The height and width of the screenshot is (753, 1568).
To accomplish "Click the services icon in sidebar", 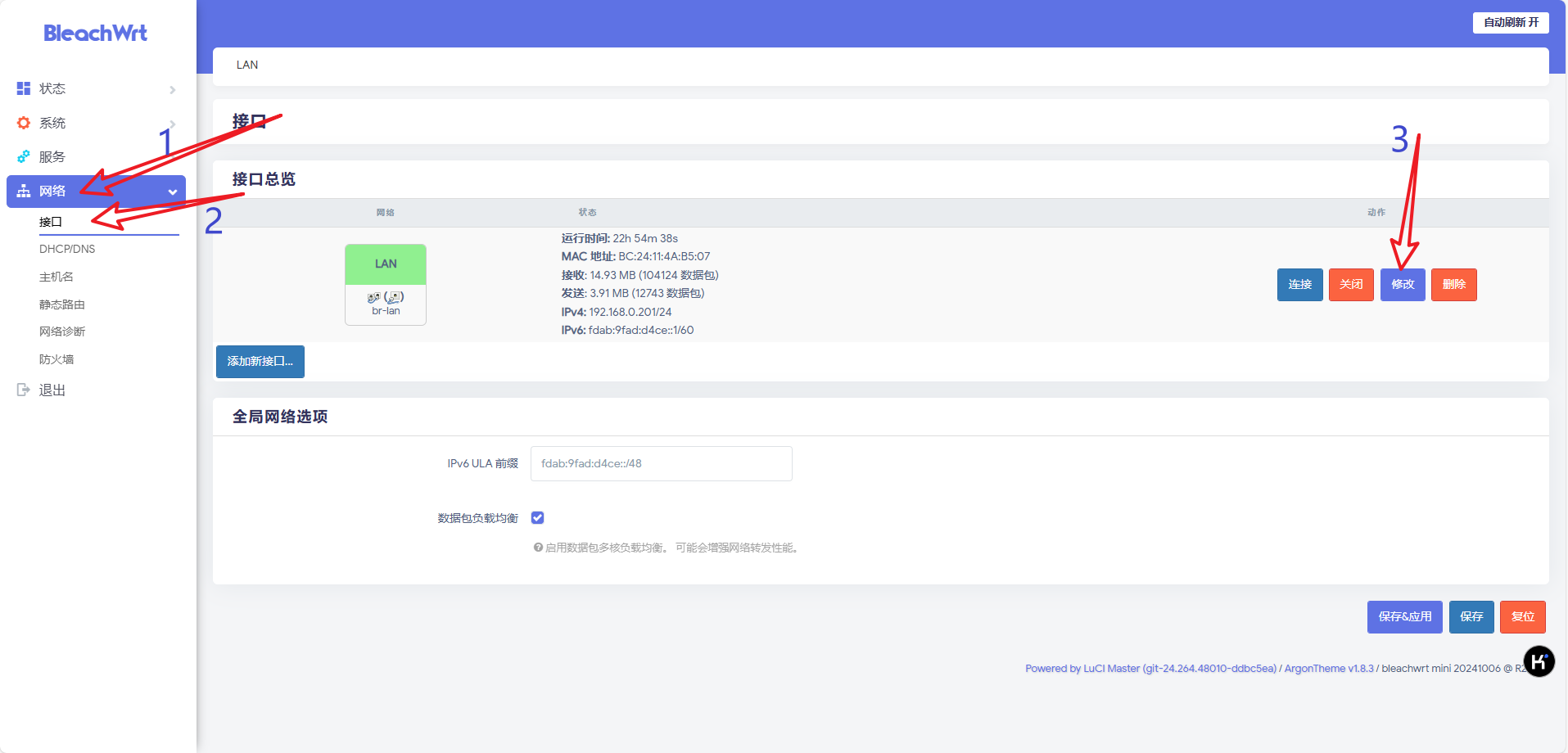I will click(x=24, y=156).
